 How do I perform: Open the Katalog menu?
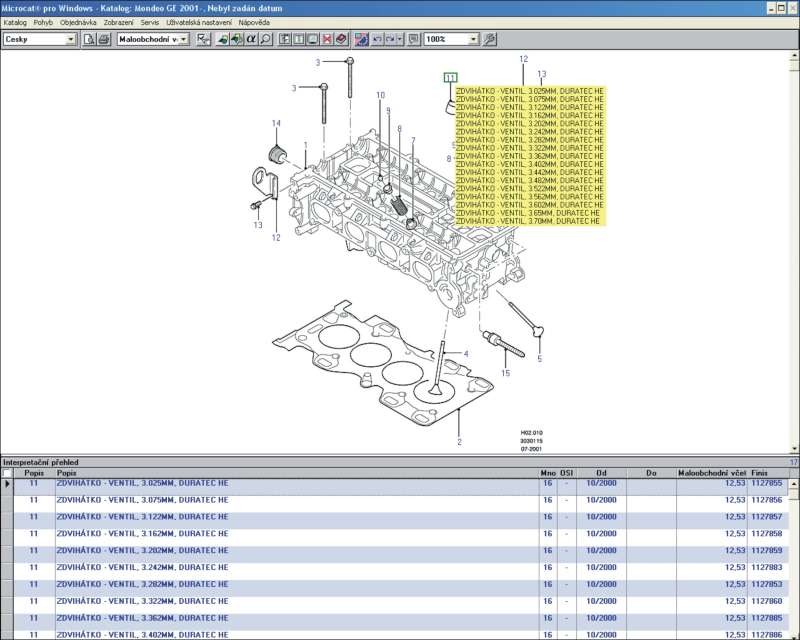[x=15, y=21]
